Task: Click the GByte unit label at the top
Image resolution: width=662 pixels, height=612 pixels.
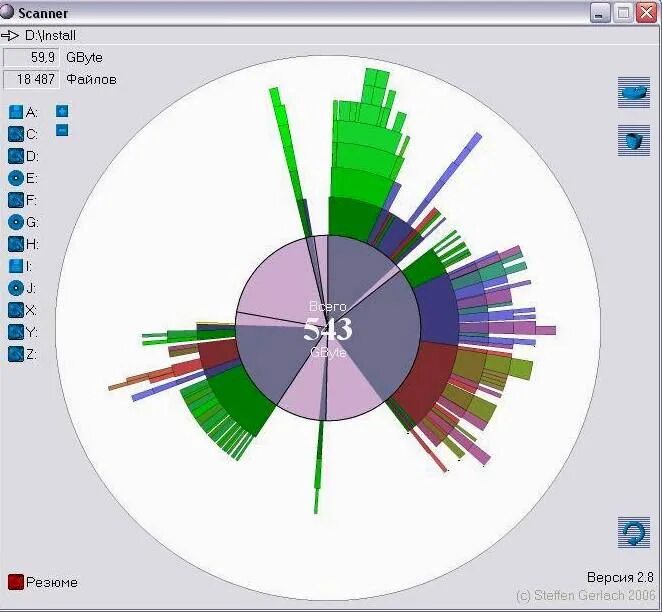Action: click(84, 58)
